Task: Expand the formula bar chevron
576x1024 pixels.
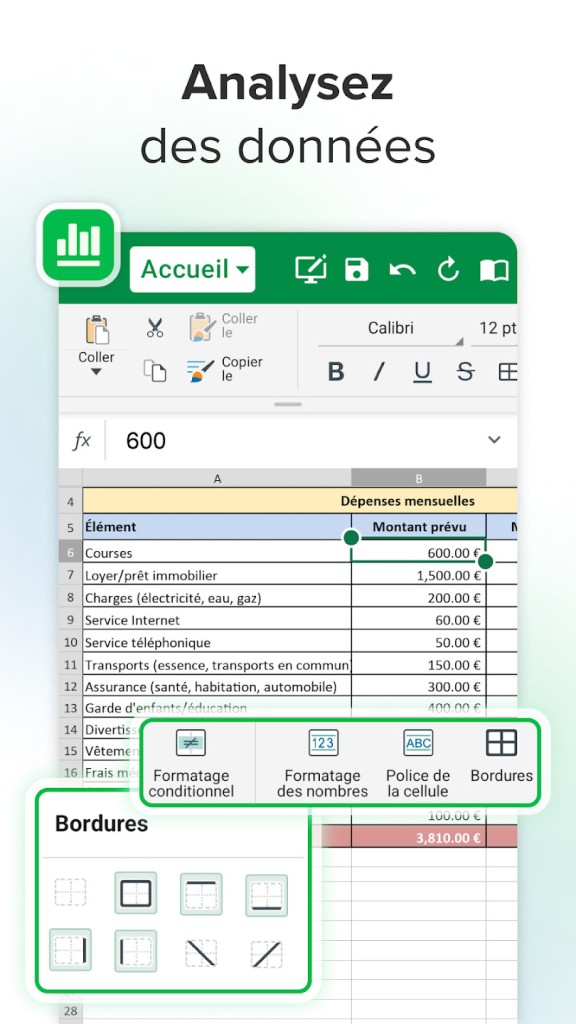Action: pos(494,440)
